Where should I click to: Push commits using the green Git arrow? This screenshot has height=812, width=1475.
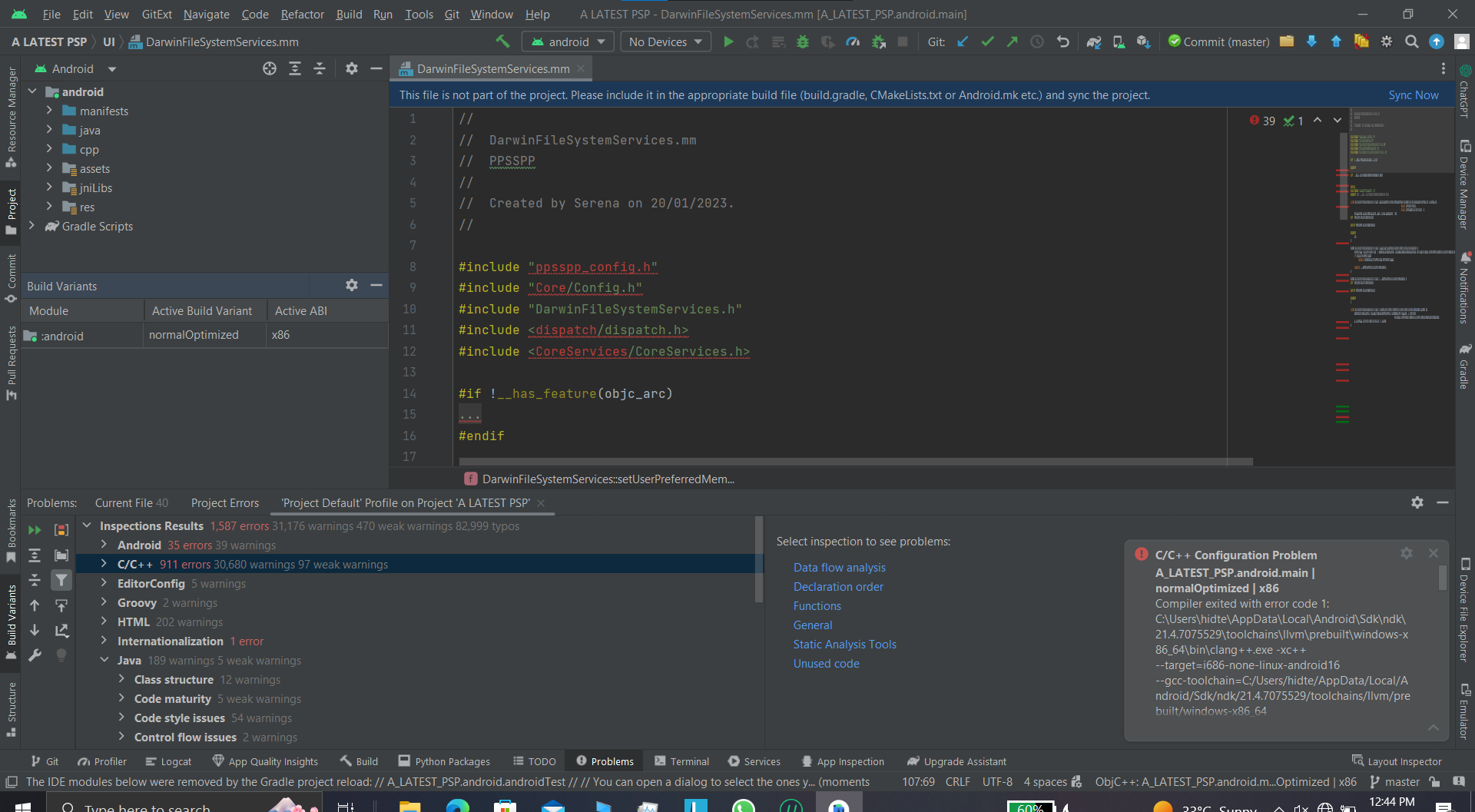click(x=1013, y=41)
